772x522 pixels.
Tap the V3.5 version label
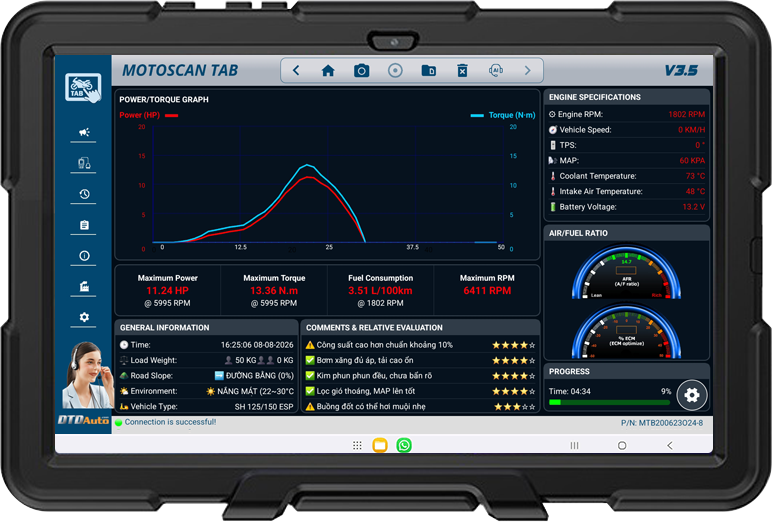681,70
